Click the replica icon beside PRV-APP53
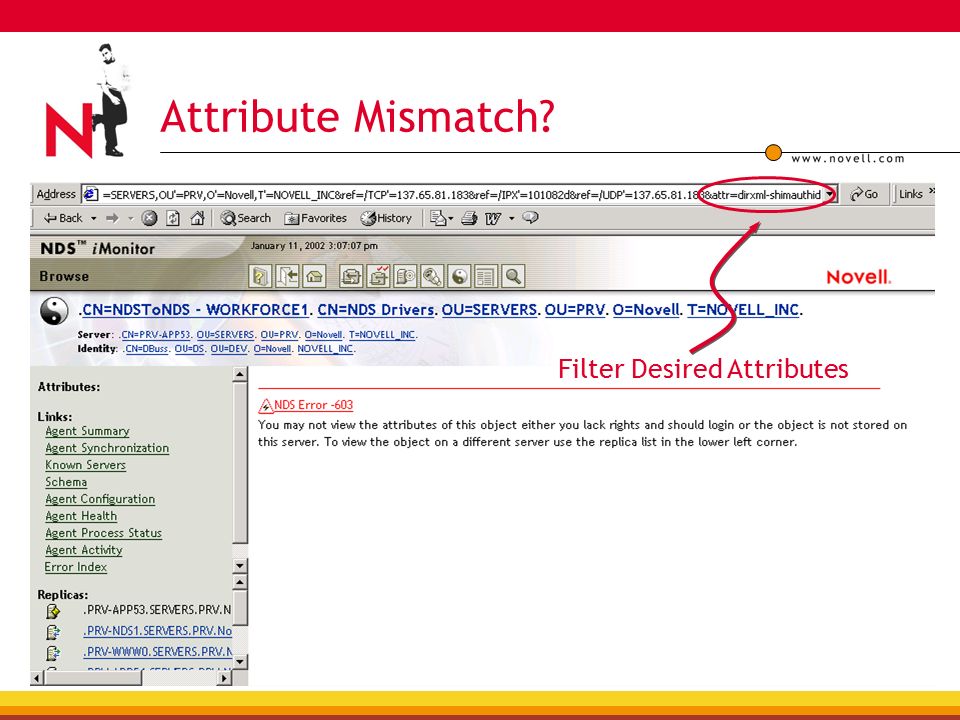The image size is (960, 720). pos(53,611)
